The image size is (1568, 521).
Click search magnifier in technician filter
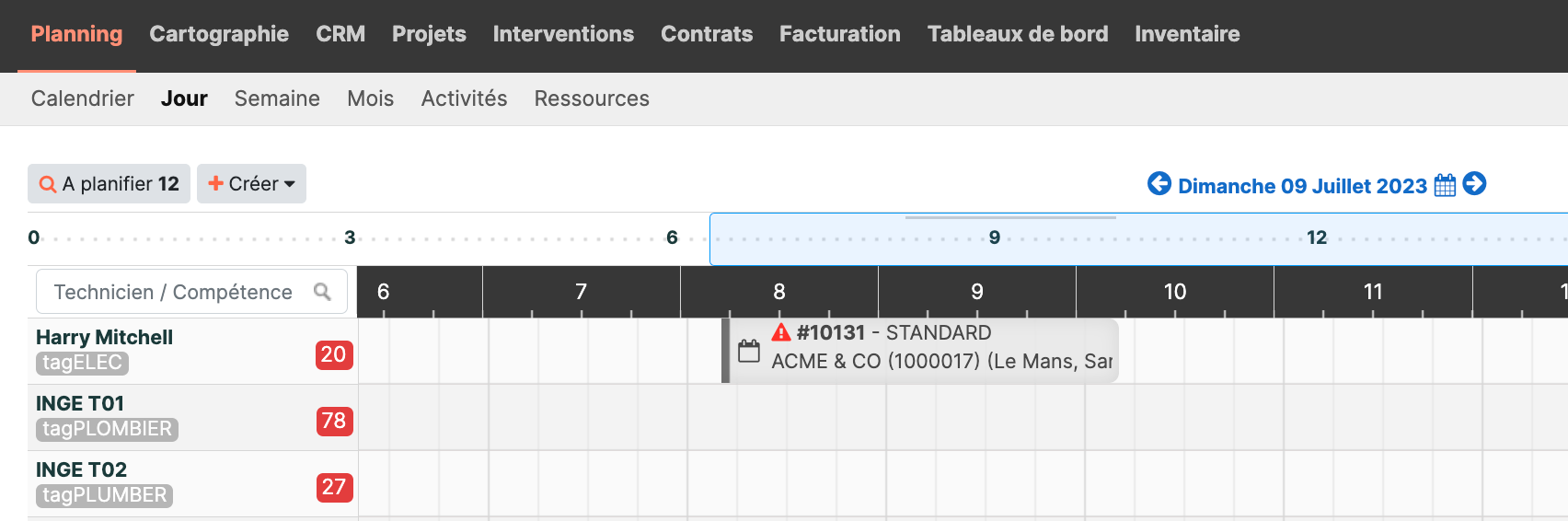click(x=322, y=292)
